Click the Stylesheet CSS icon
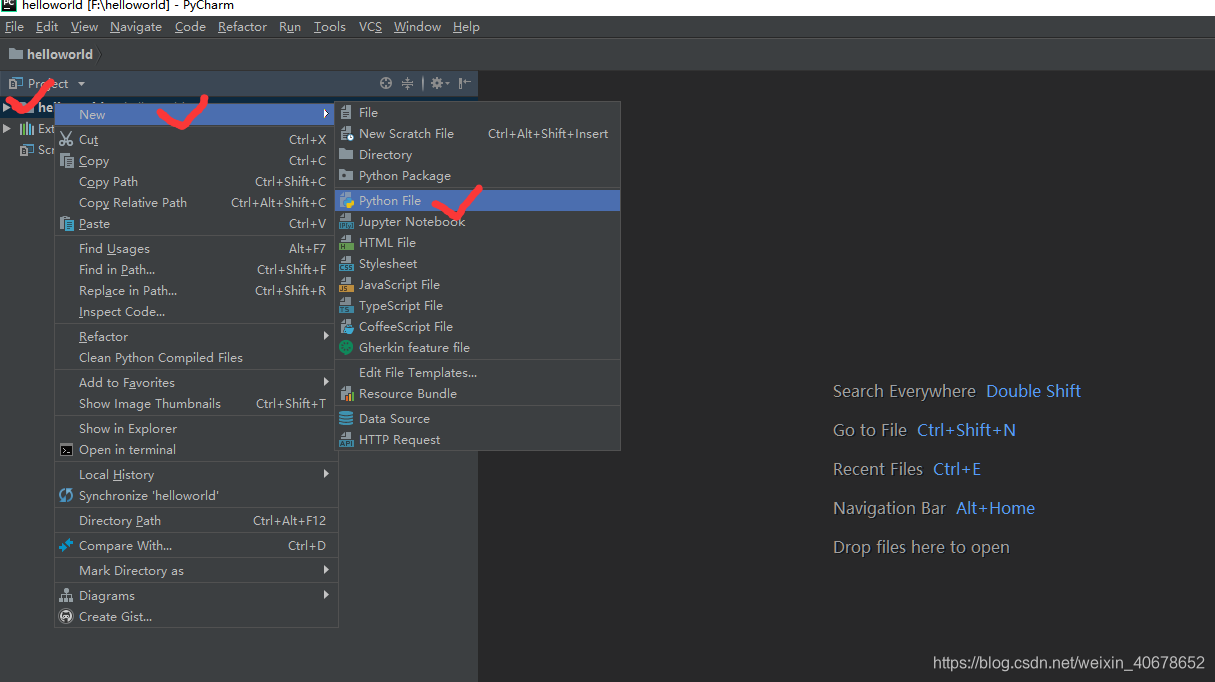 pos(346,264)
